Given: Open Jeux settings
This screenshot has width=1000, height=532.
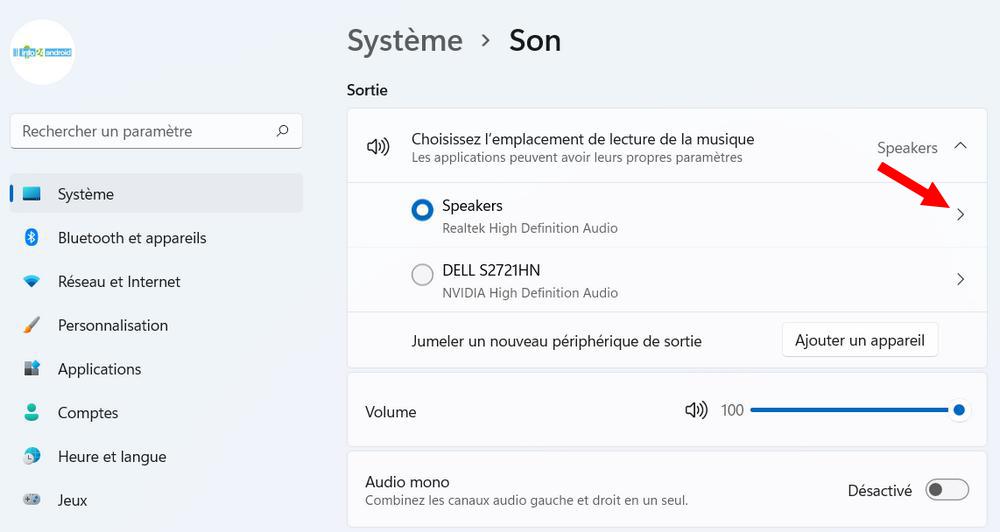Looking at the screenshot, I should pyautogui.click(x=156, y=499).
